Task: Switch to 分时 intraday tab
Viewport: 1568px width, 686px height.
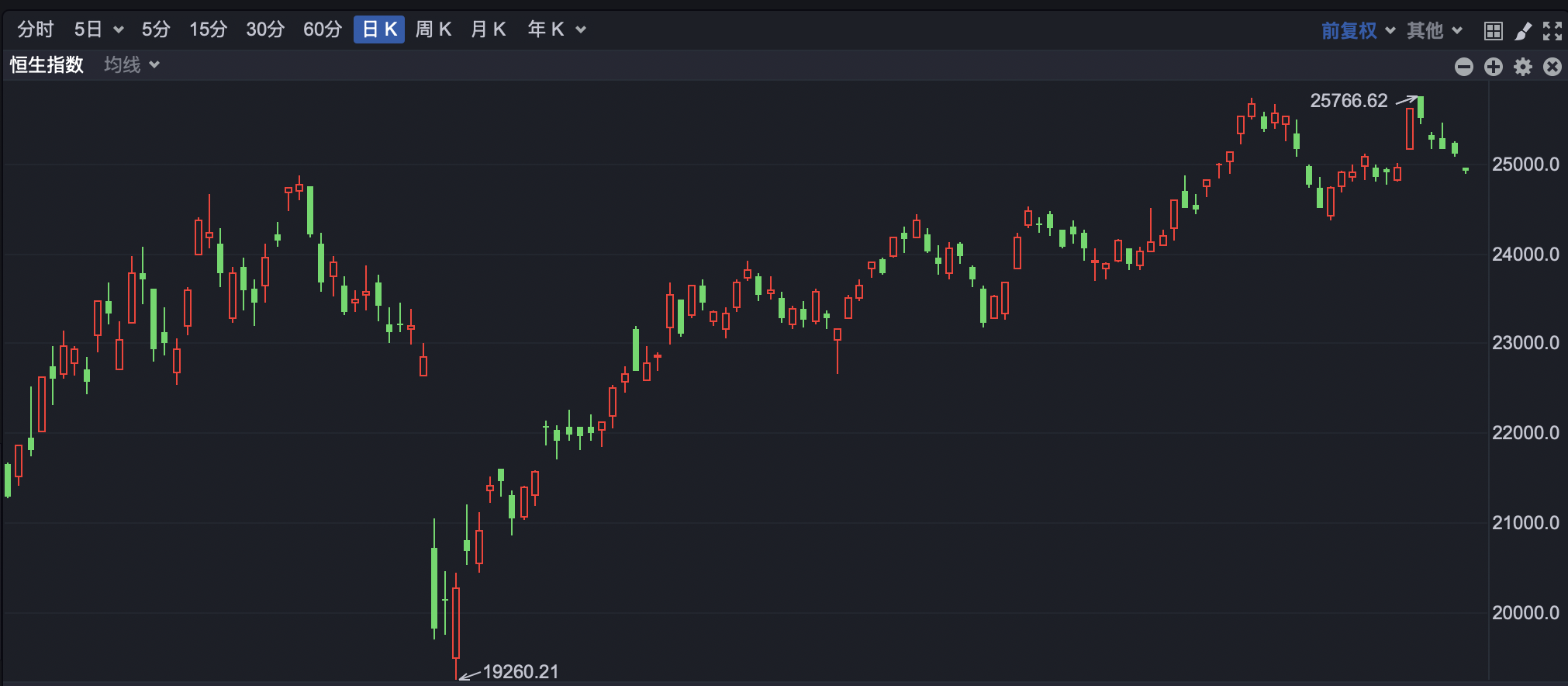Action: coord(36,29)
